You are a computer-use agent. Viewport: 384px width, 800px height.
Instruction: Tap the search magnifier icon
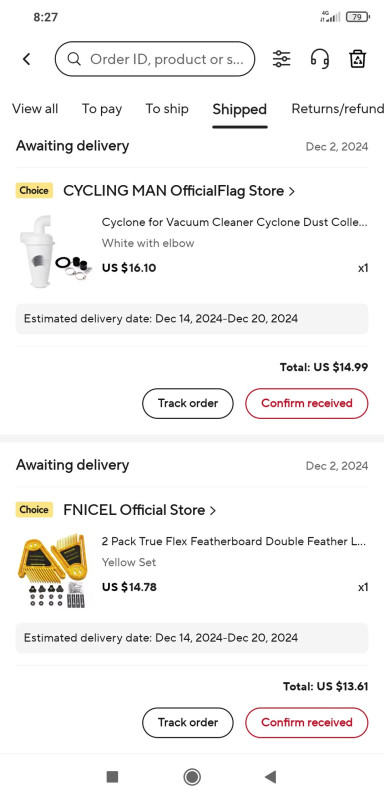click(x=74, y=59)
